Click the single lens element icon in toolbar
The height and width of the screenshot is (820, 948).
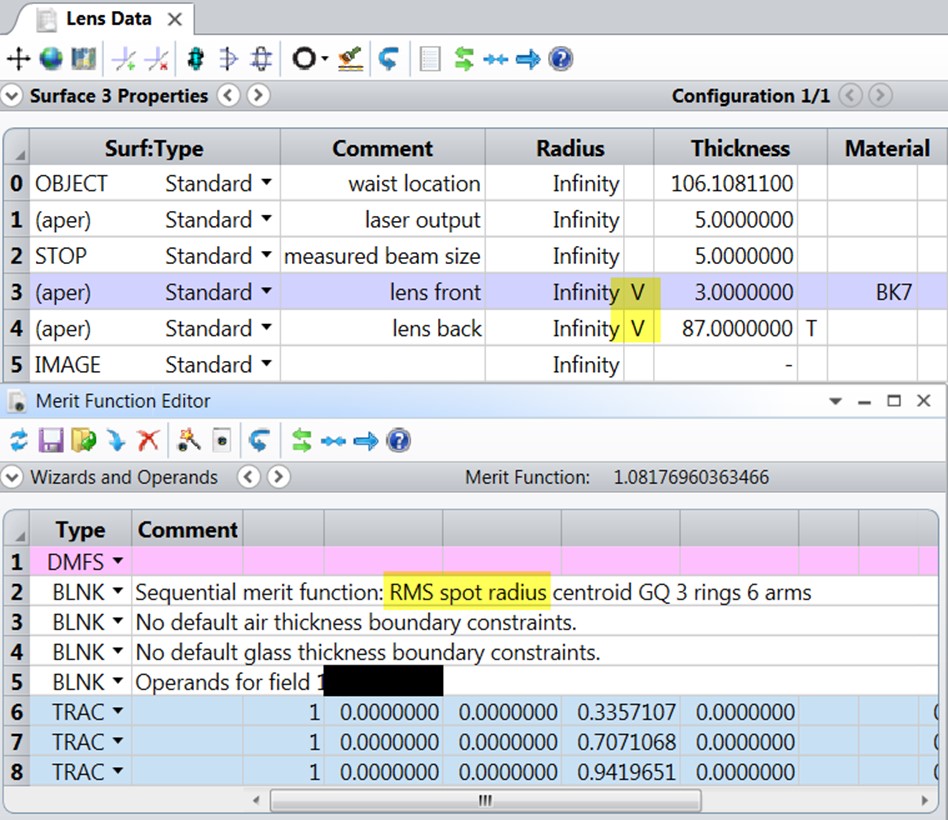coord(228,59)
